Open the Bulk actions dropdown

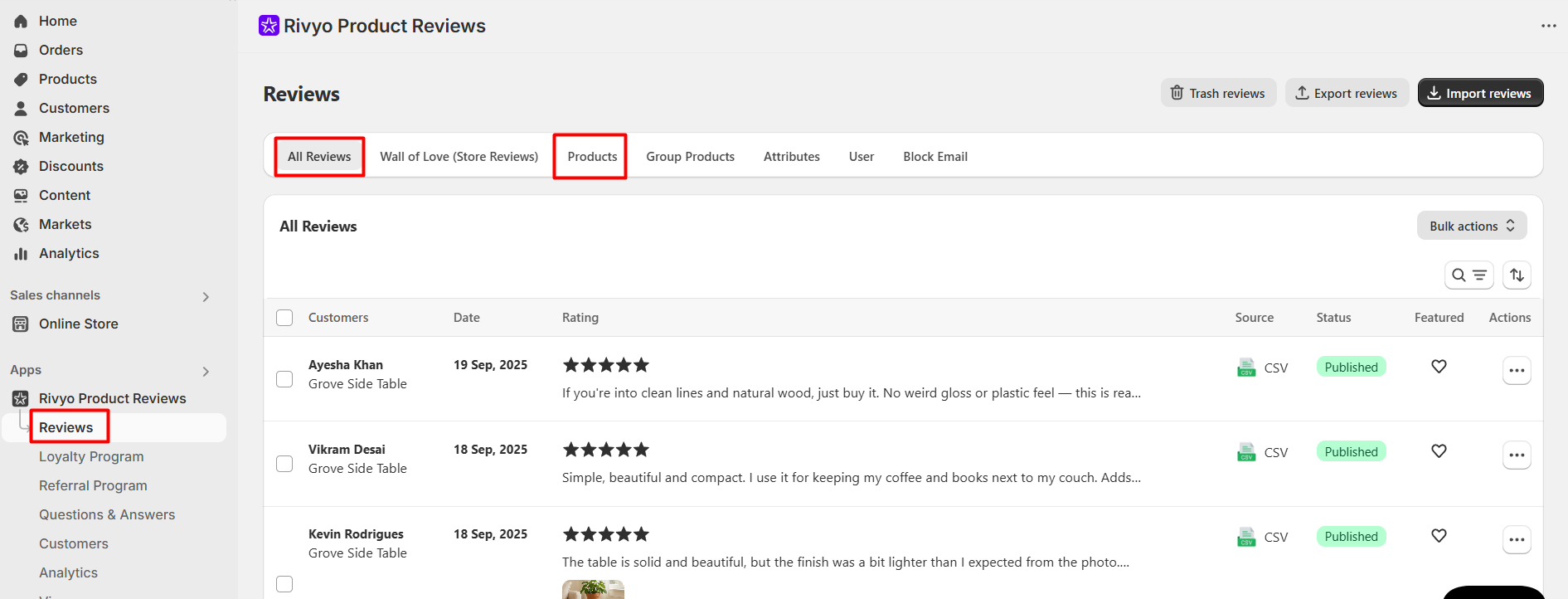[1472, 226]
